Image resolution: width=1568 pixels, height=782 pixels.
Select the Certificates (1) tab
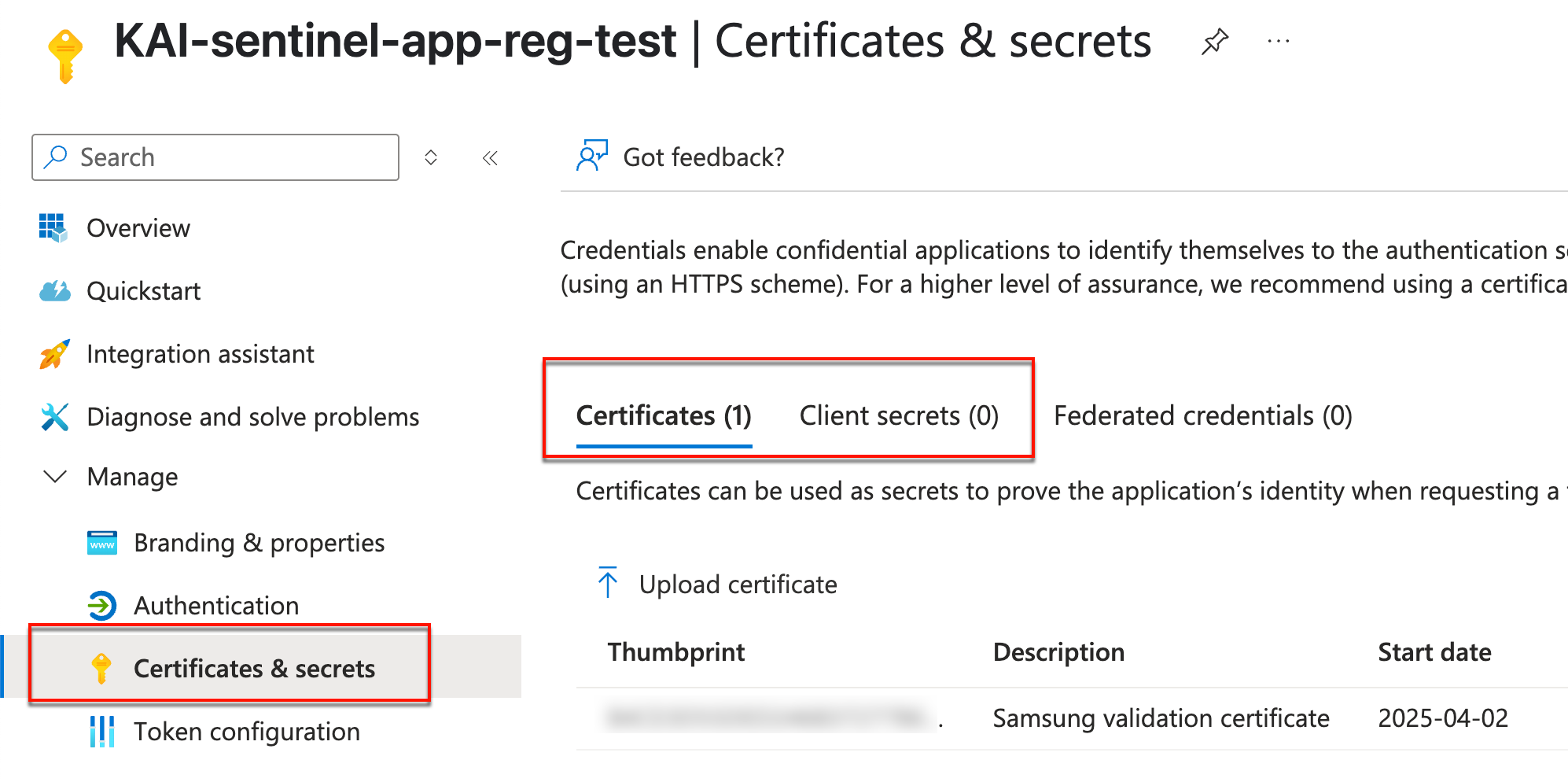664,415
